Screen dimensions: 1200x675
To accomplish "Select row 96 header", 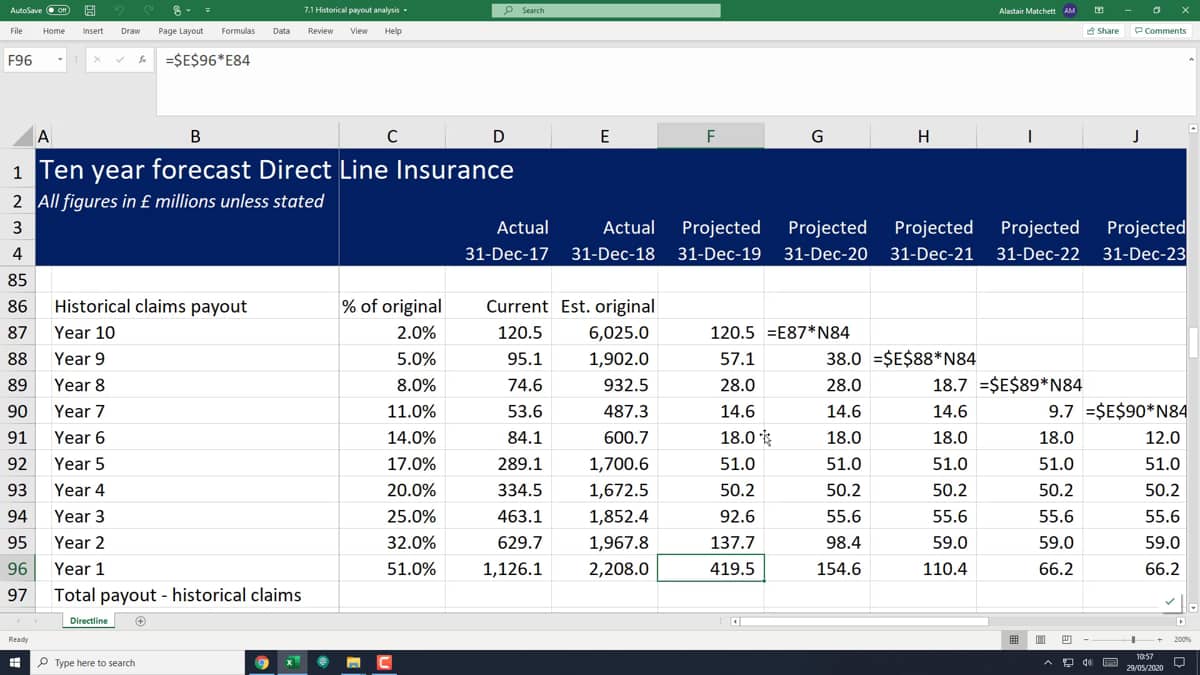I will [x=17, y=568].
